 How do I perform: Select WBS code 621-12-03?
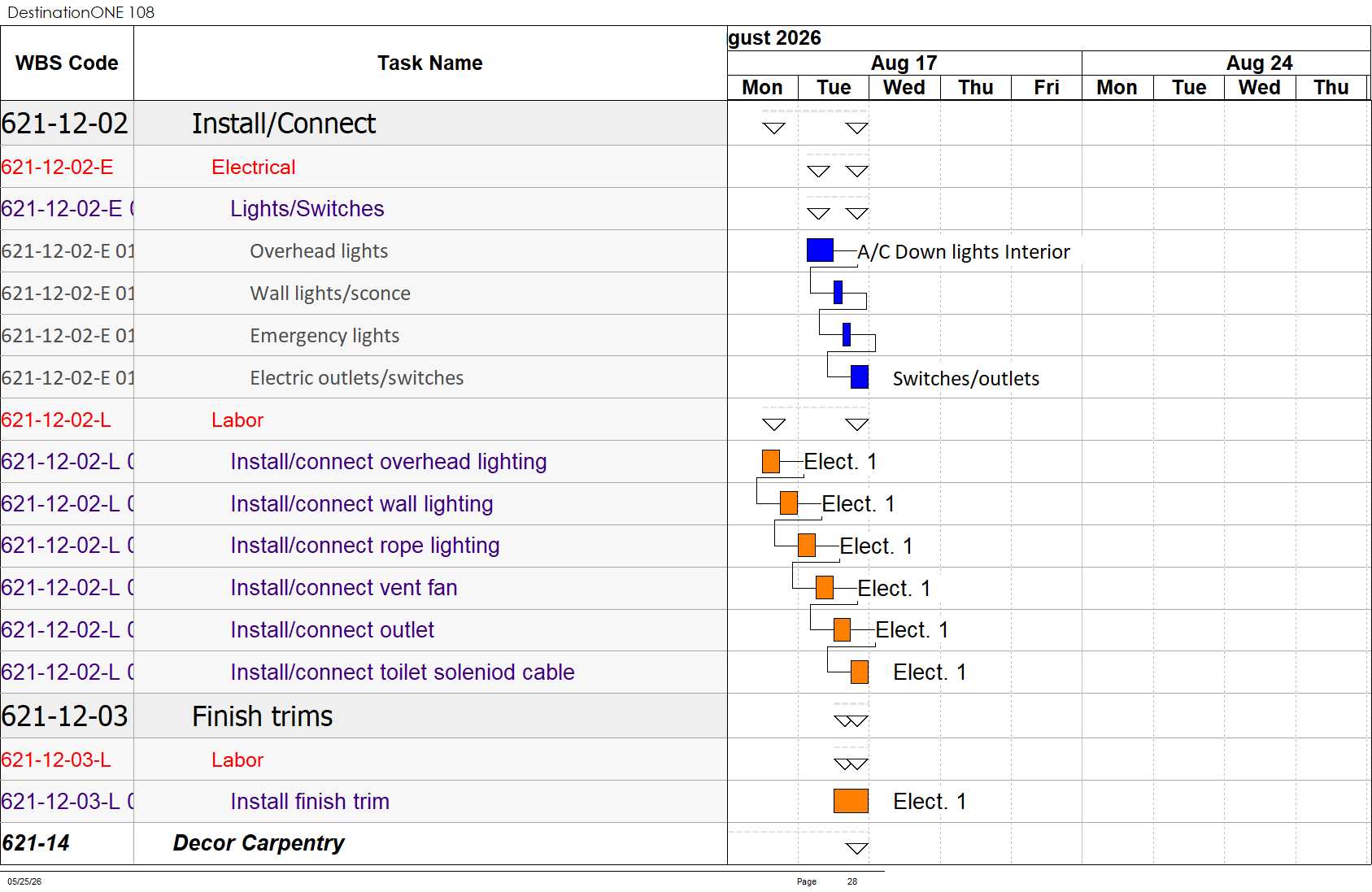[x=65, y=716]
